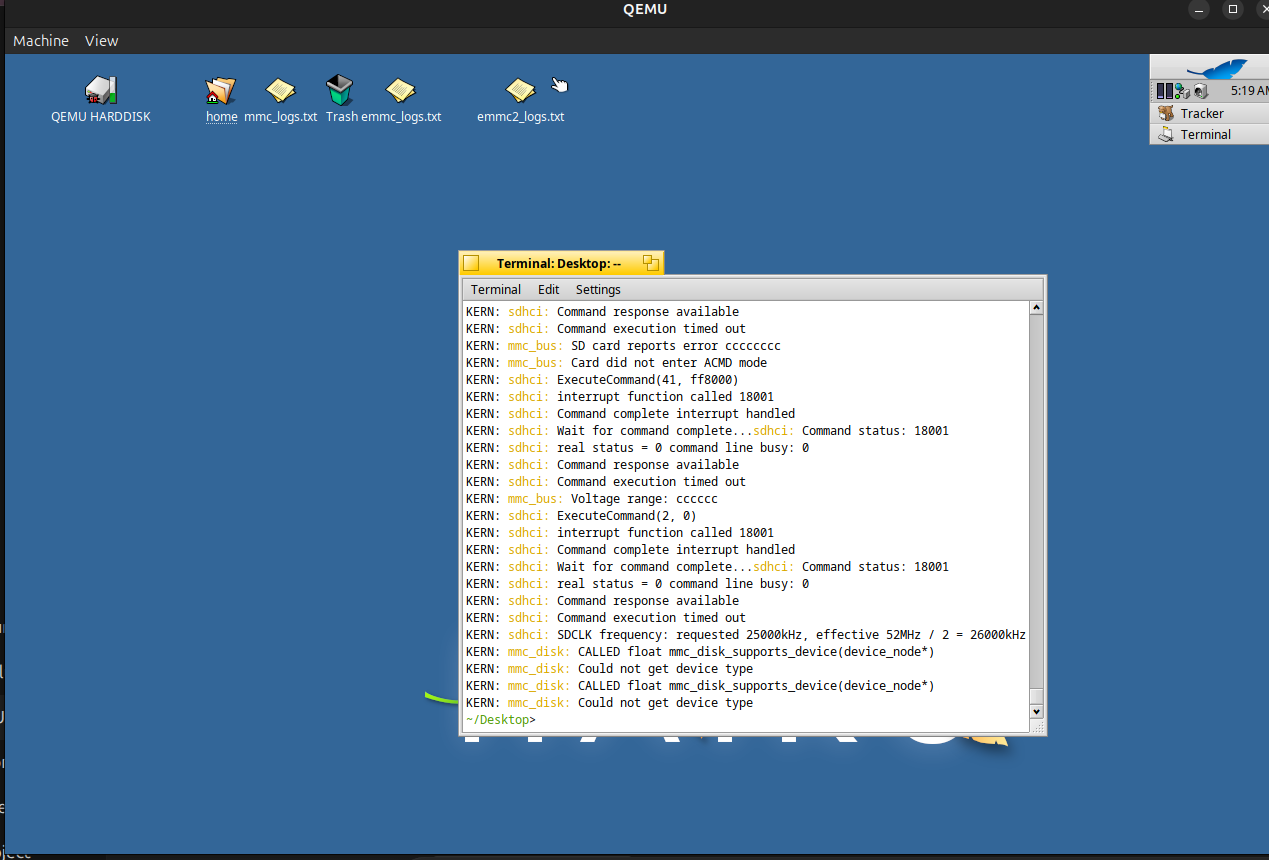1269x860 pixels.
Task: Open the QEMU HARDDISK desktop icon
Action: click(100, 91)
